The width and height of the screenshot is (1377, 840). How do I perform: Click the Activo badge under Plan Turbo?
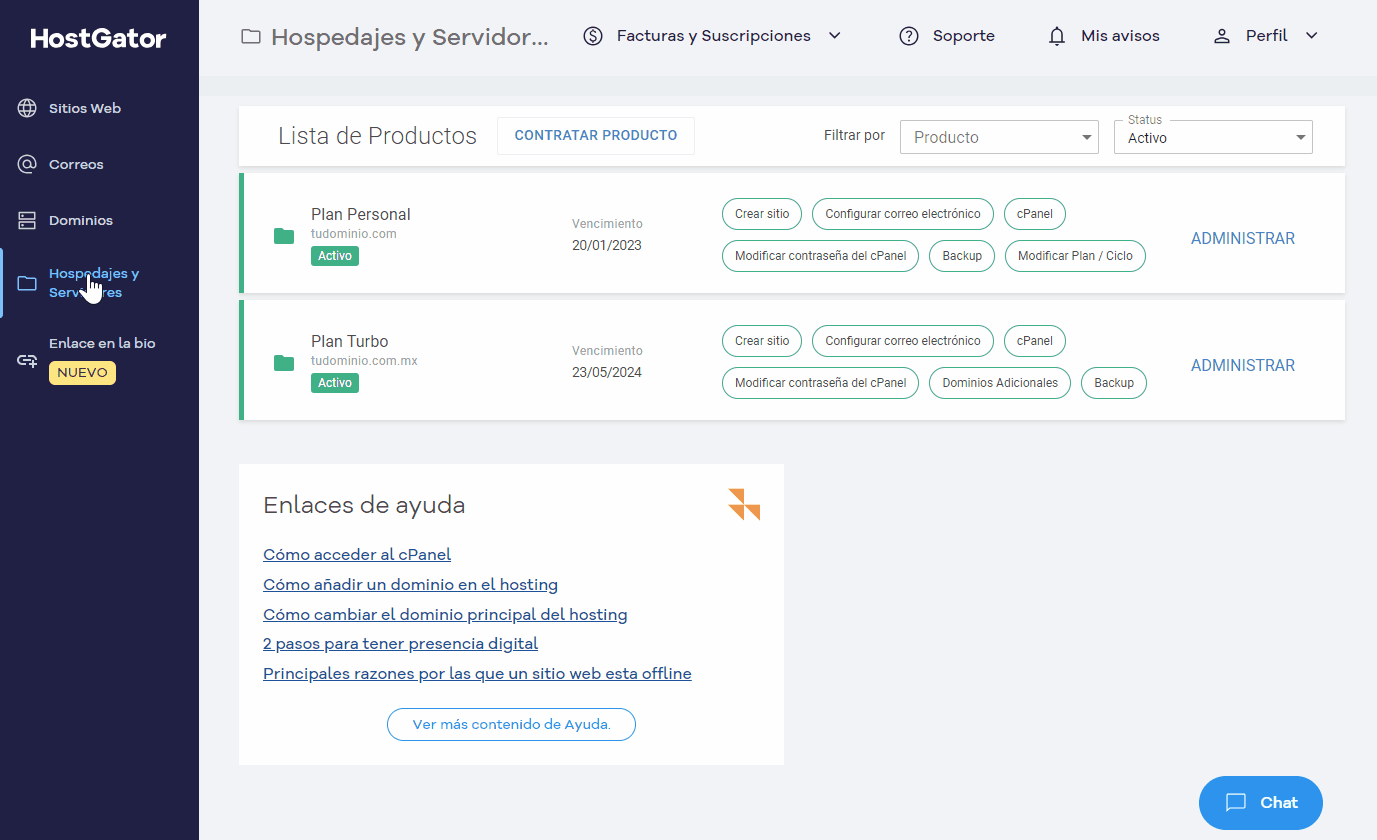(x=335, y=383)
